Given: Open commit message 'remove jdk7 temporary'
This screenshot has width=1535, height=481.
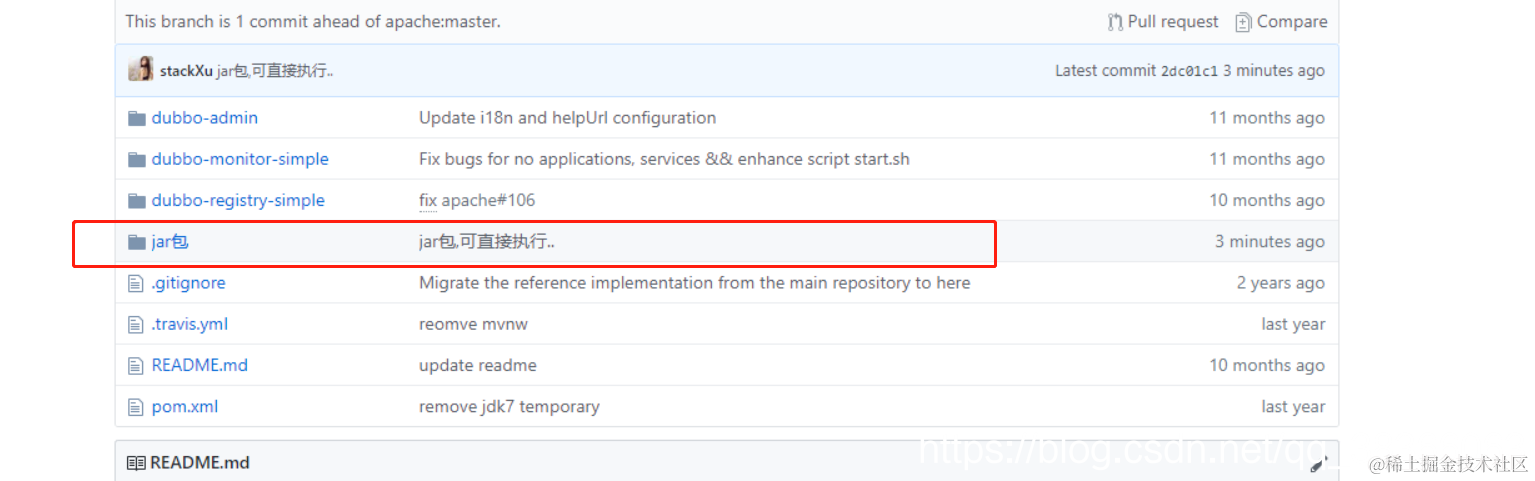Looking at the screenshot, I should click(509, 407).
